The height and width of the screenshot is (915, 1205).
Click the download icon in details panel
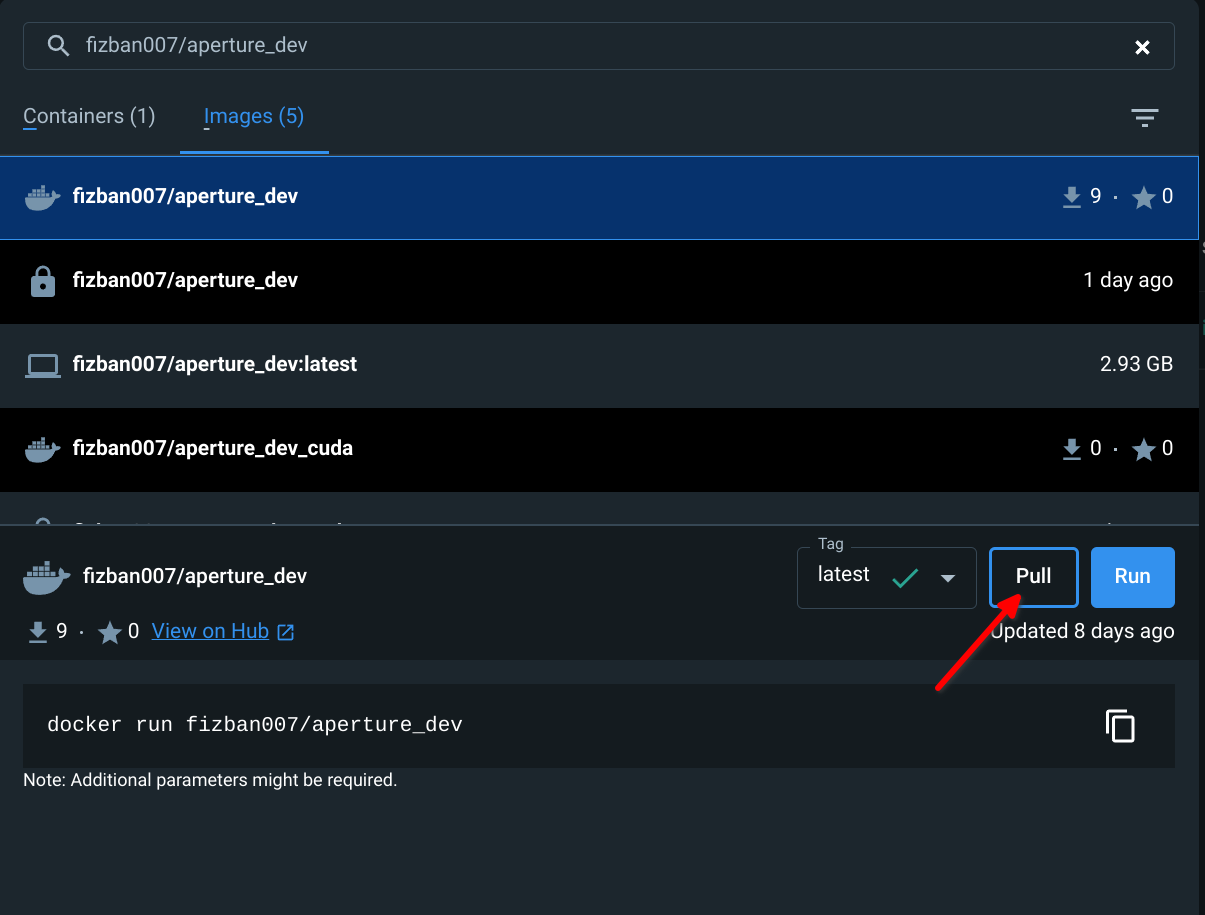tap(38, 632)
